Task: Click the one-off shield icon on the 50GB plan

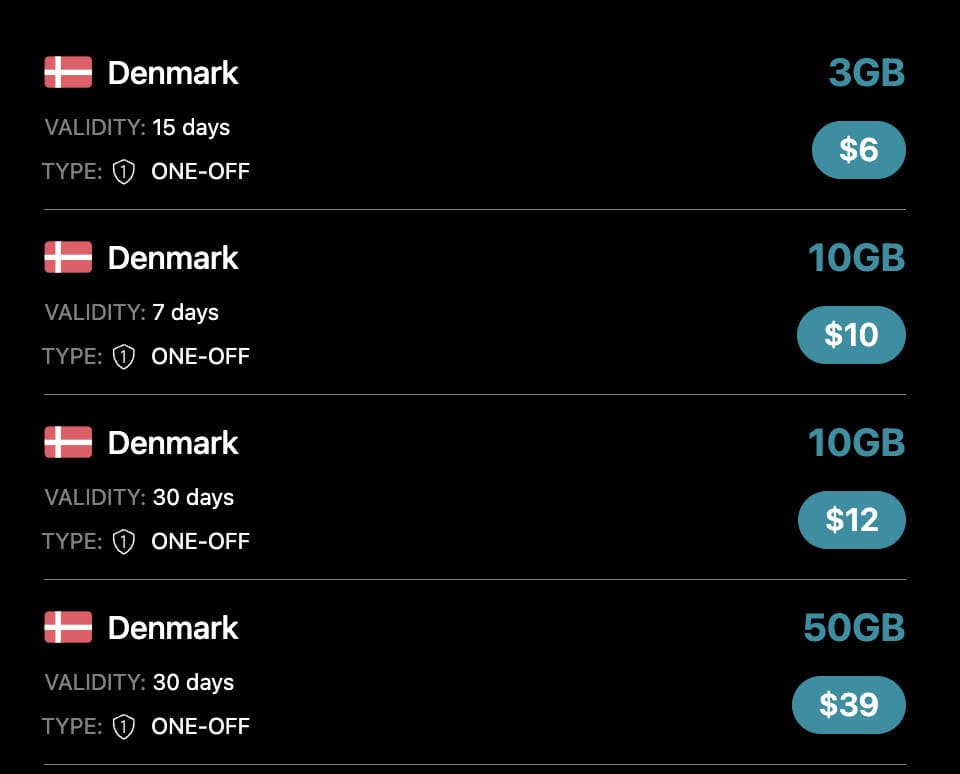Action: pos(127,726)
